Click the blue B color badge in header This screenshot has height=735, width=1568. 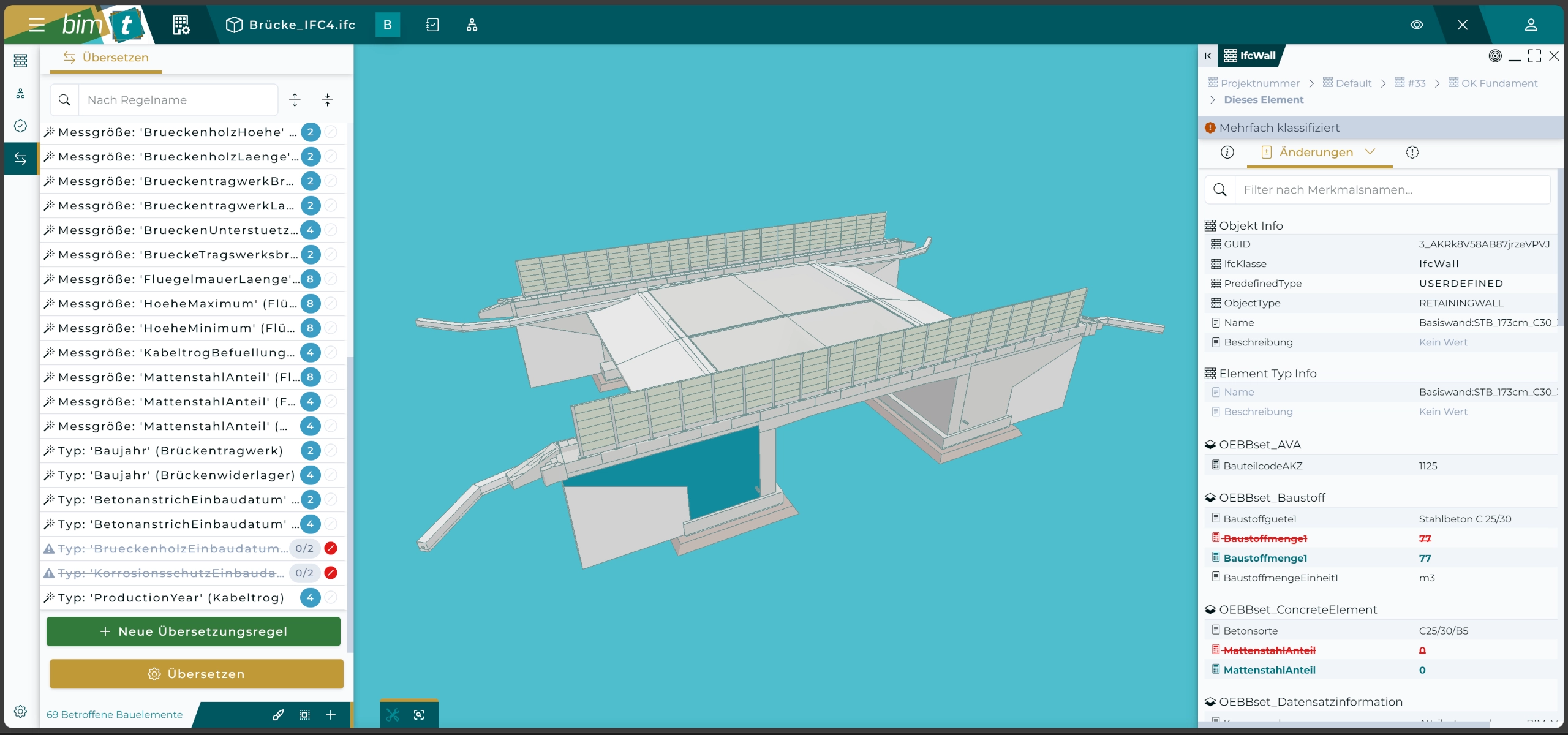click(387, 25)
